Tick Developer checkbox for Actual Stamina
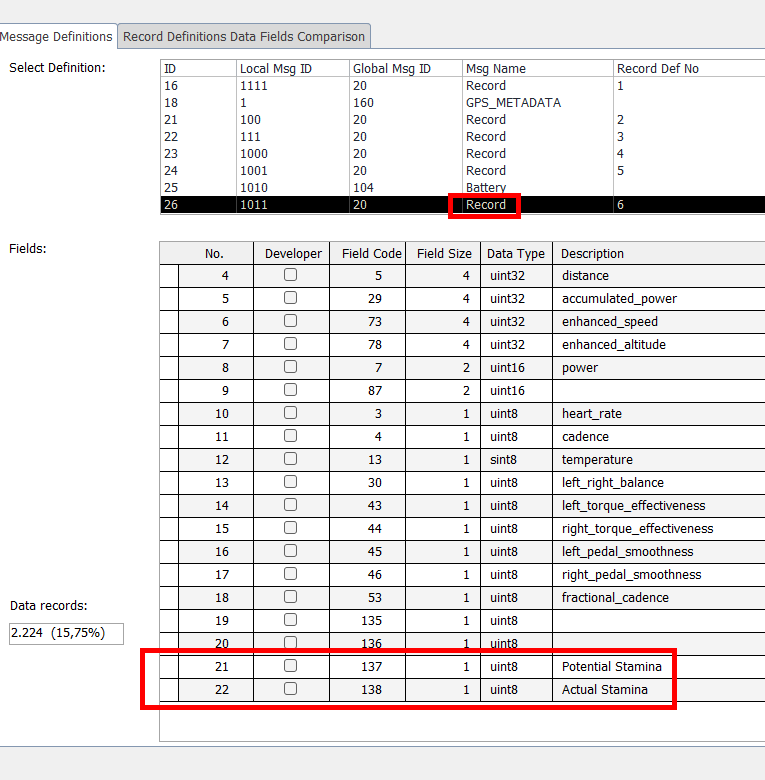 point(290,689)
